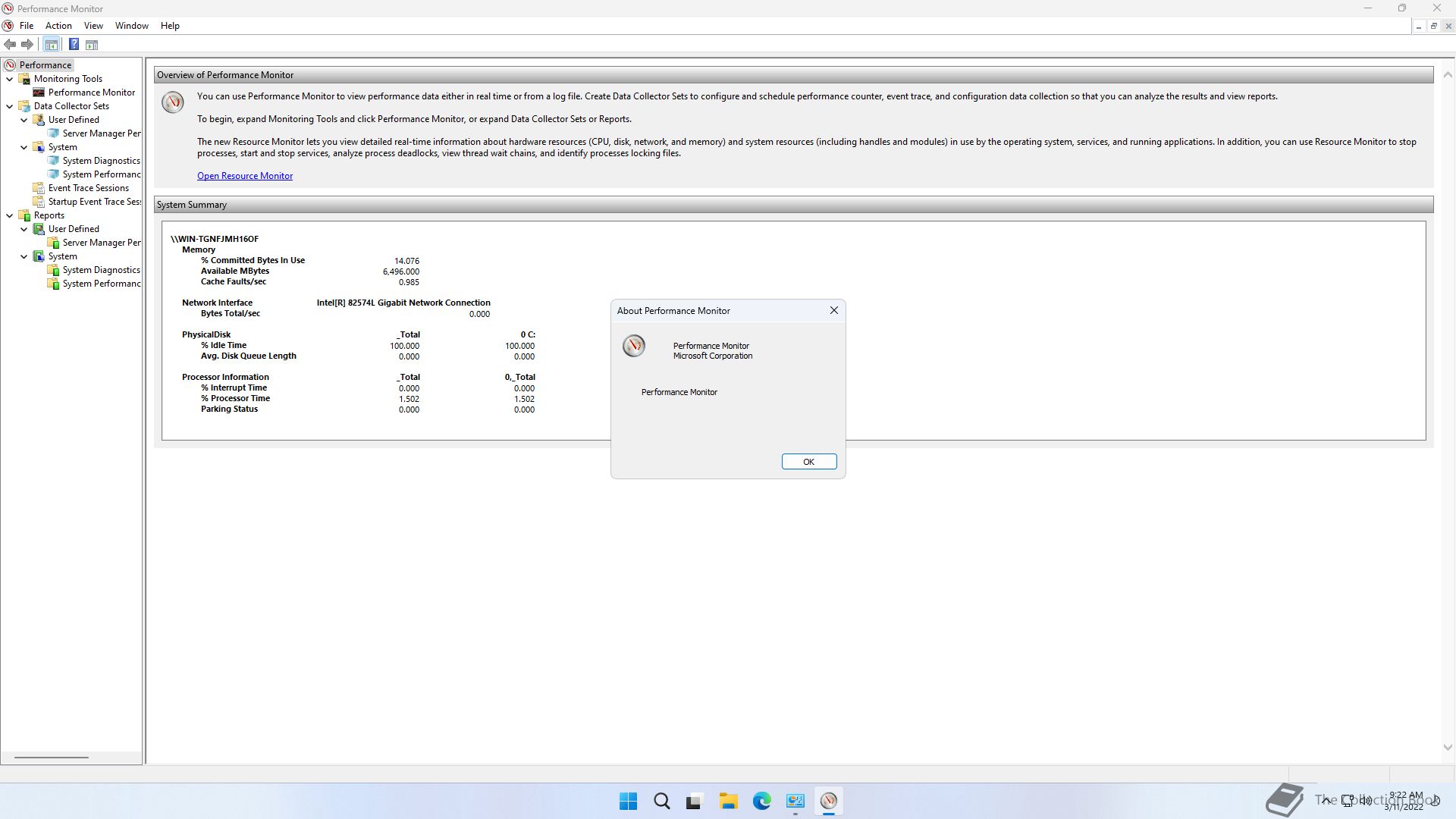Select Performance Monitor under Monitoring Tools

click(x=91, y=93)
